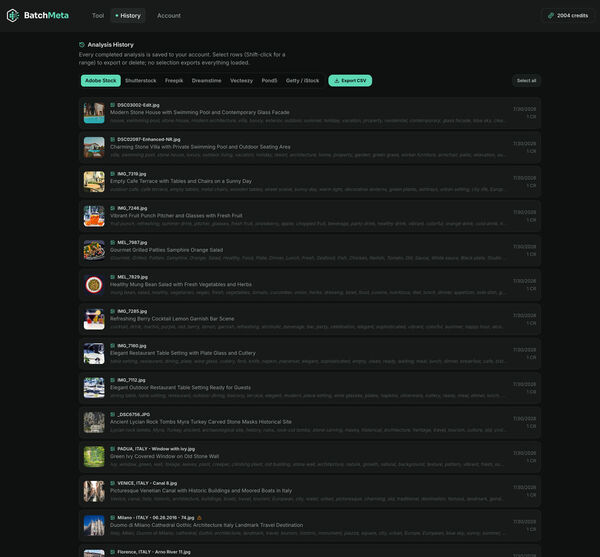Open the Tool tab in the top navigation

[x=98, y=16]
